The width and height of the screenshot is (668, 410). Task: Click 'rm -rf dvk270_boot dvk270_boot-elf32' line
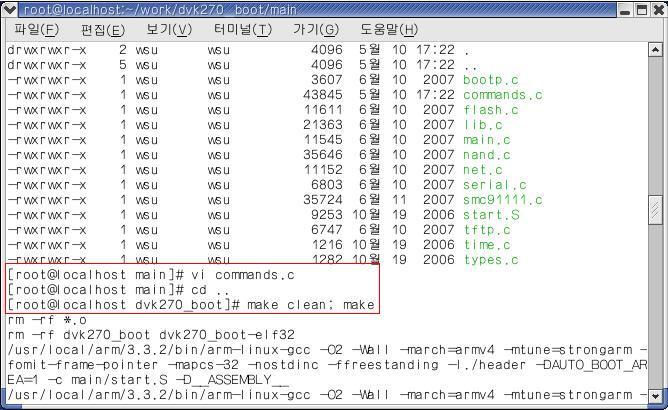point(151,335)
